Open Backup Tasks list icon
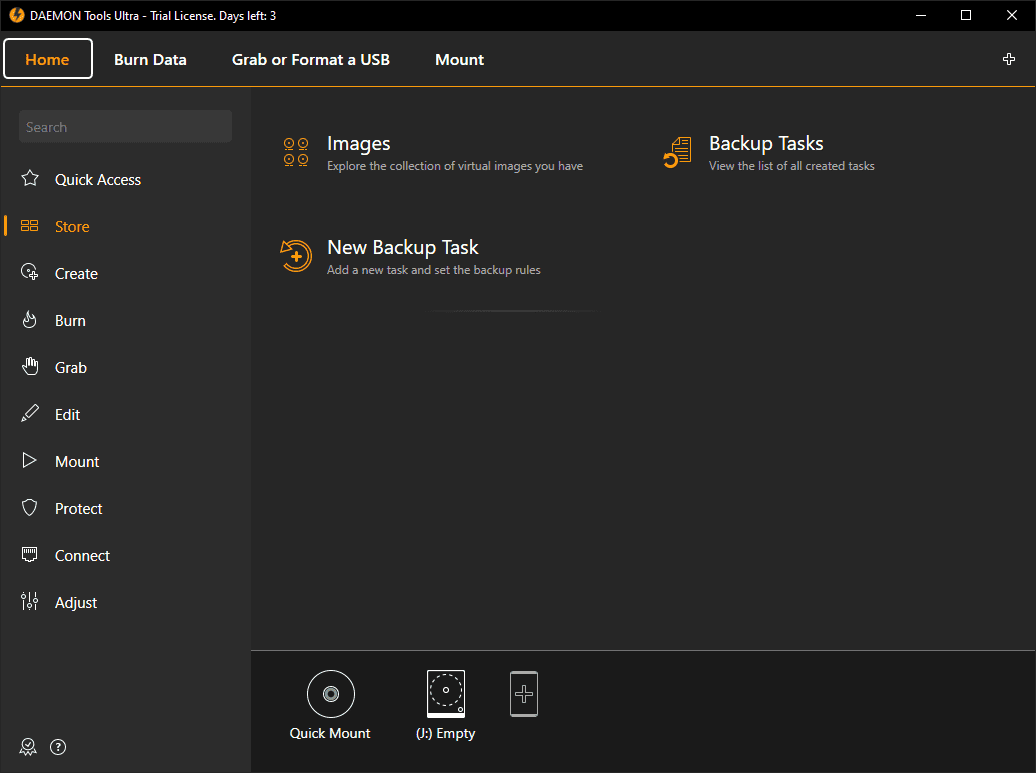1036x773 pixels. (x=678, y=152)
